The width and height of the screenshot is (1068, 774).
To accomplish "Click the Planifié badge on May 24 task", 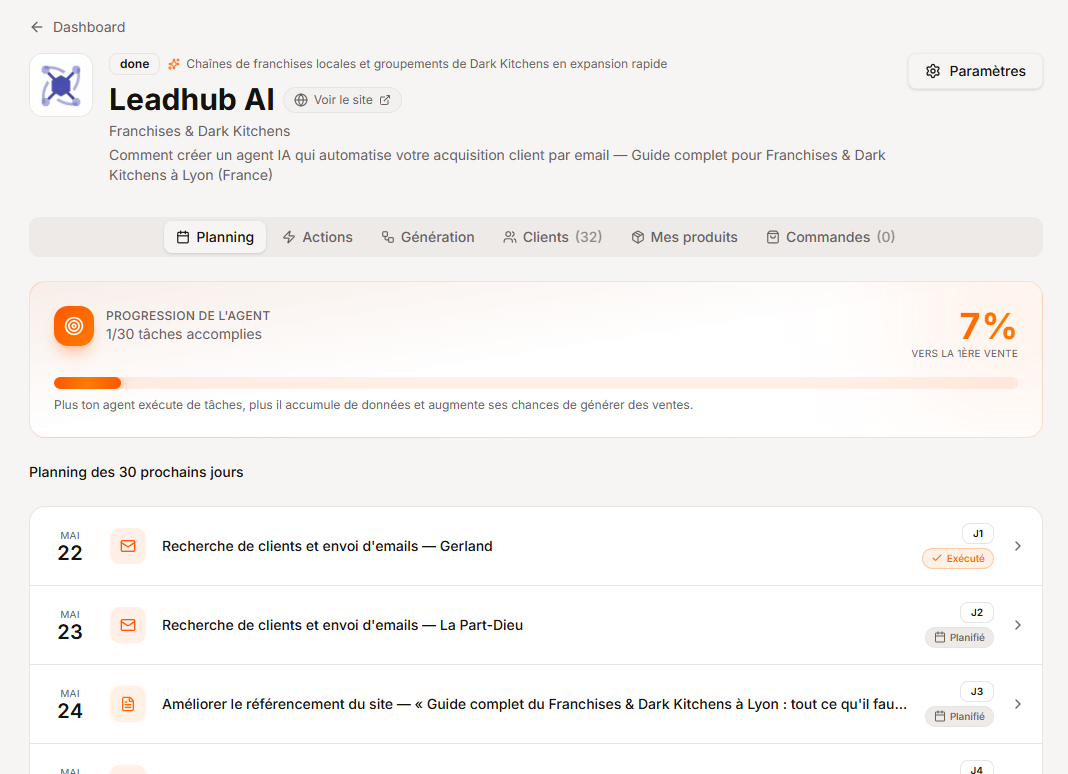I will 959,717.
